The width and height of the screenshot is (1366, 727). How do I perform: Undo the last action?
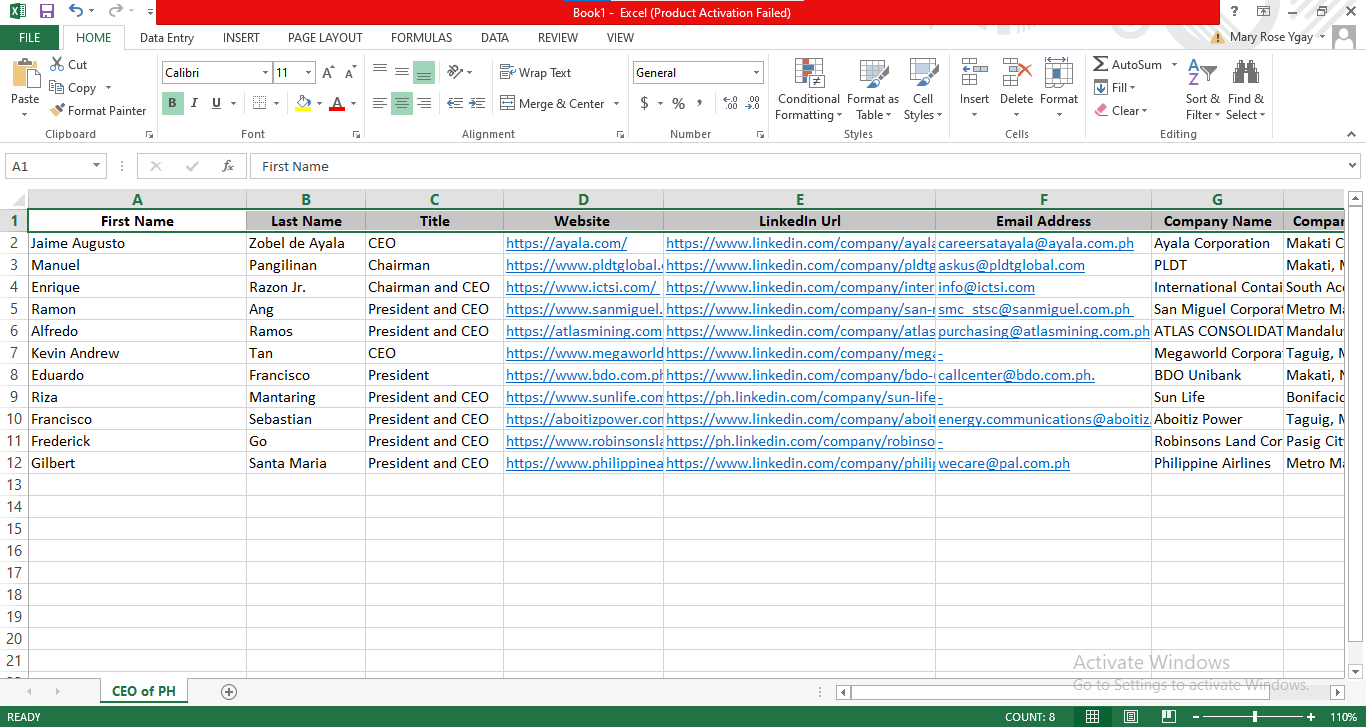pos(77,12)
